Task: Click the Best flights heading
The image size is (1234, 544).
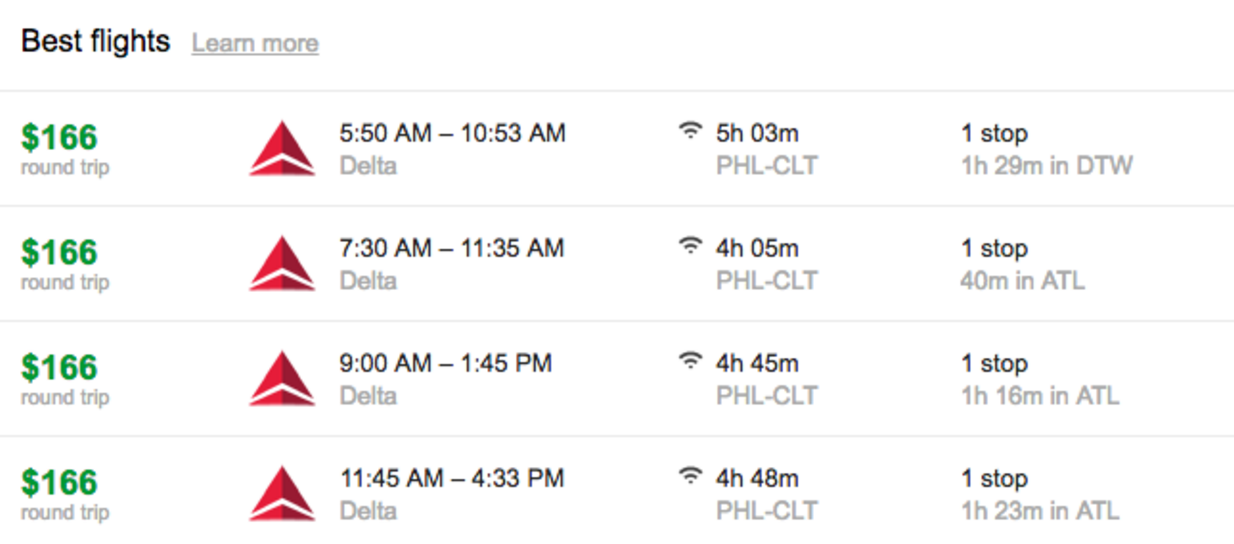Action: point(96,42)
